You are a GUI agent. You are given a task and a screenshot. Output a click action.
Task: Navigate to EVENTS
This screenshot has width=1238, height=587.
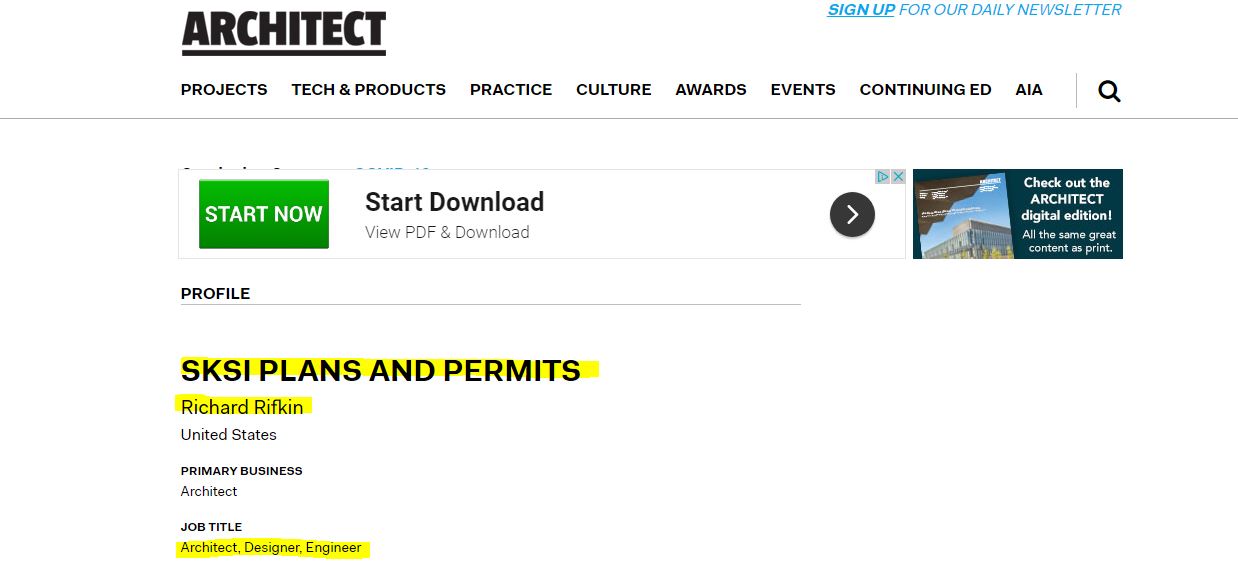[803, 90]
